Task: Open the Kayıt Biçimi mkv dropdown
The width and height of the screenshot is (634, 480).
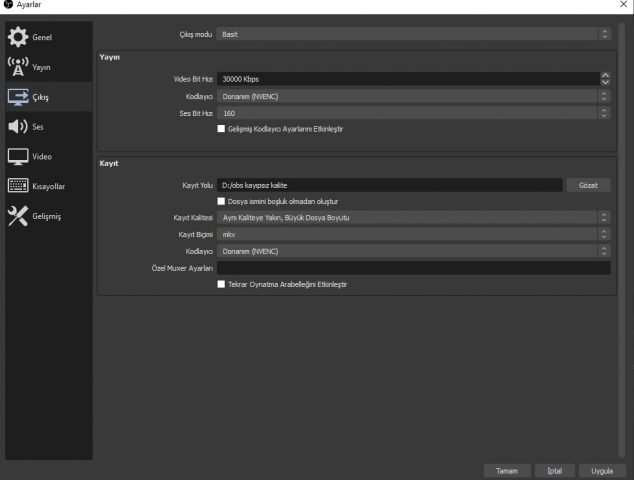Action: click(x=413, y=234)
